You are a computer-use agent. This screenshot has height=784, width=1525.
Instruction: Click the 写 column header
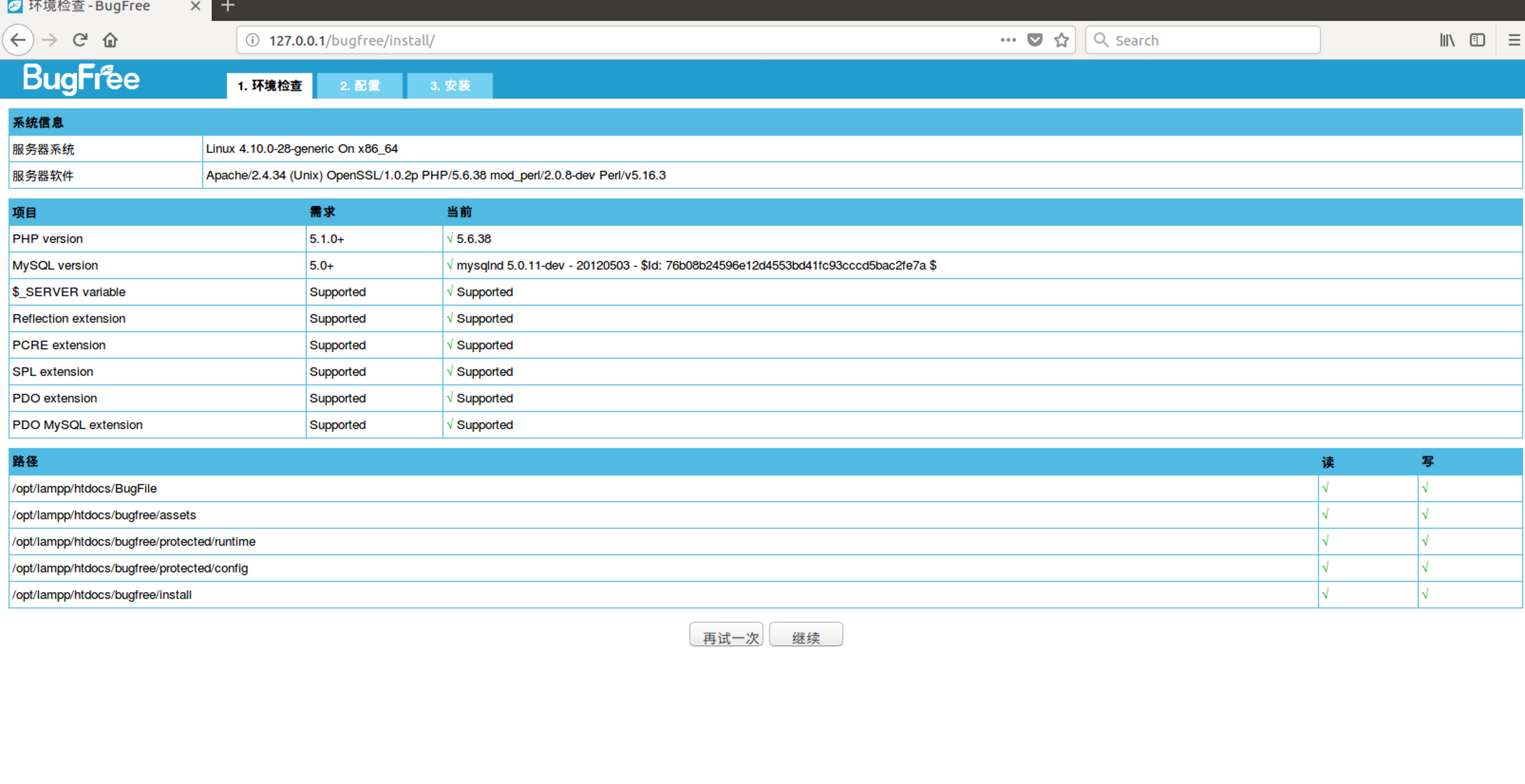[x=1427, y=462]
